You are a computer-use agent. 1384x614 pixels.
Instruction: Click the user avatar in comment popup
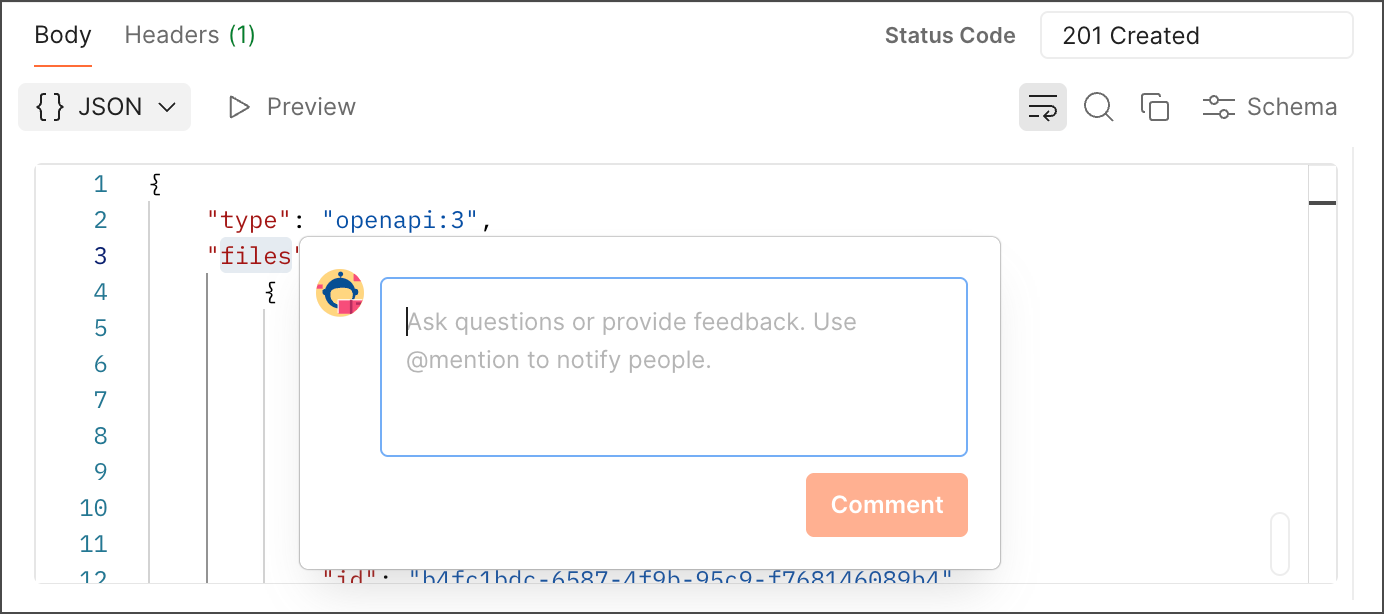click(x=340, y=294)
